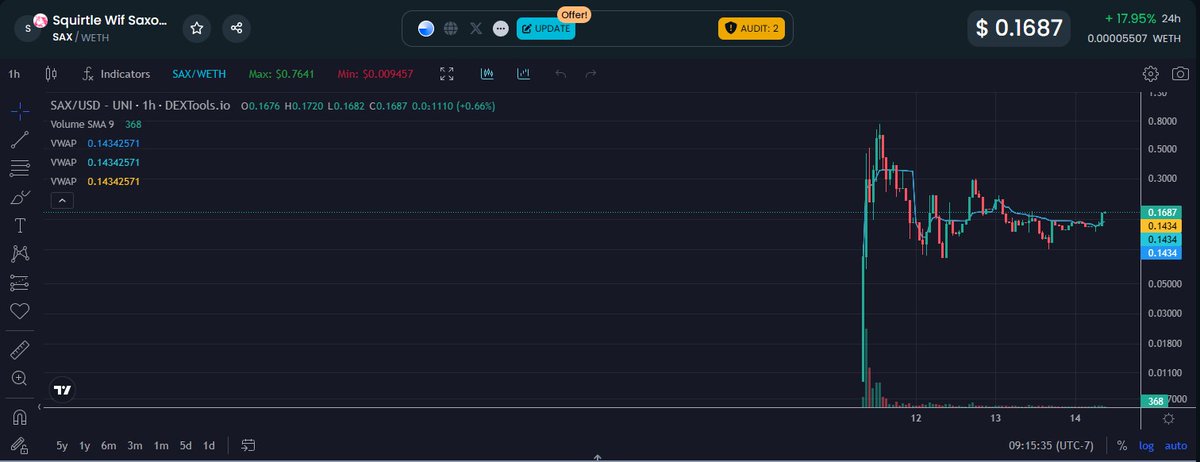Add token to favorites with star icon

point(197,28)
